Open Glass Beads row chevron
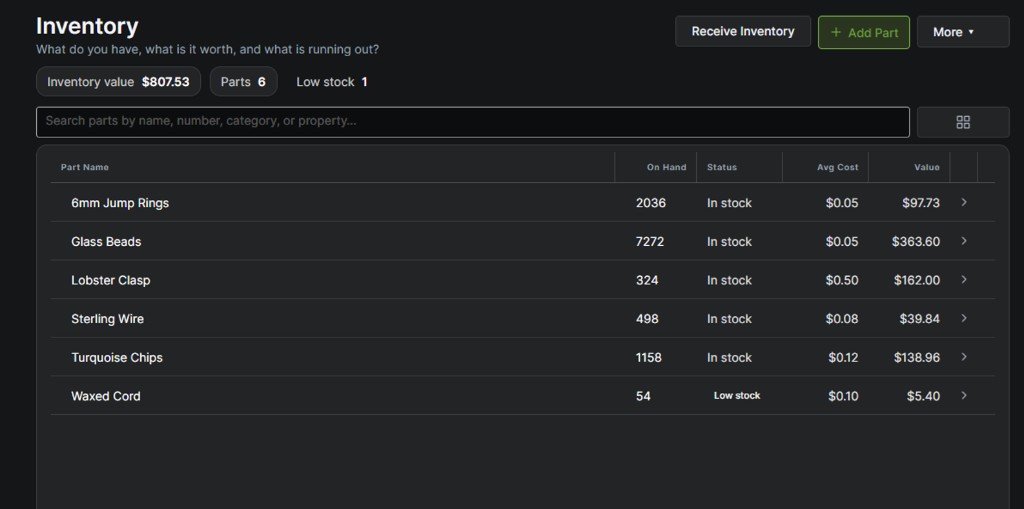 tap(964, 241)
